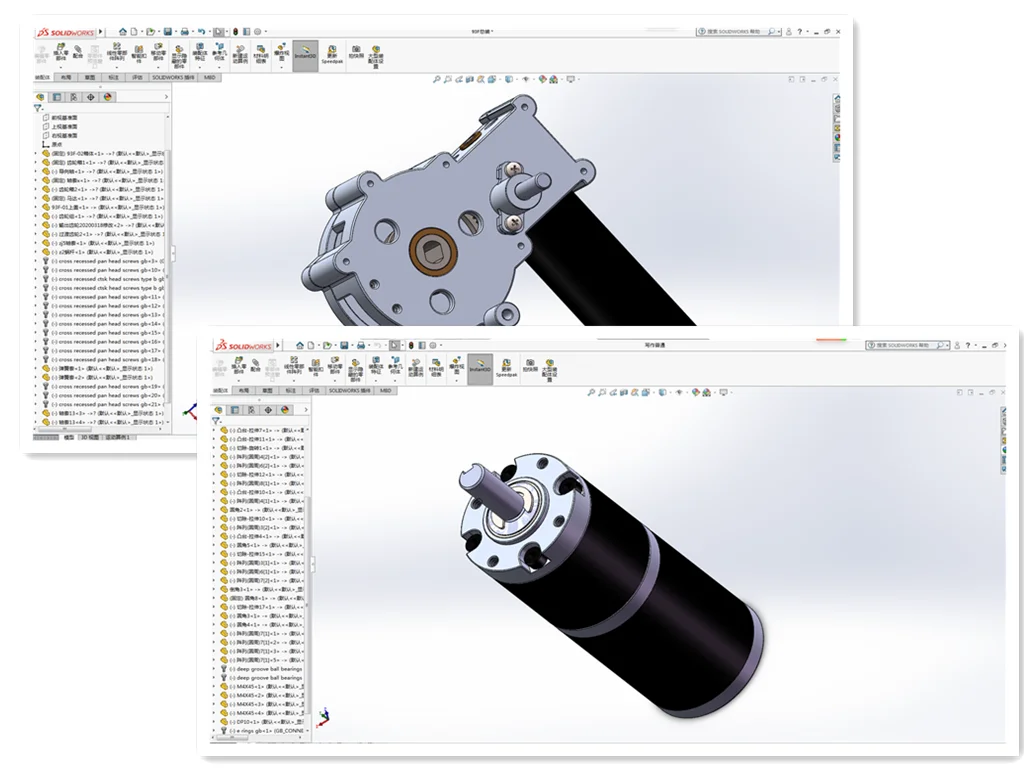Viewport: 1024px width, 768px height.
Task: Click Open folder icon in front window
Action: pyautogui.click(x=327, y=345)
